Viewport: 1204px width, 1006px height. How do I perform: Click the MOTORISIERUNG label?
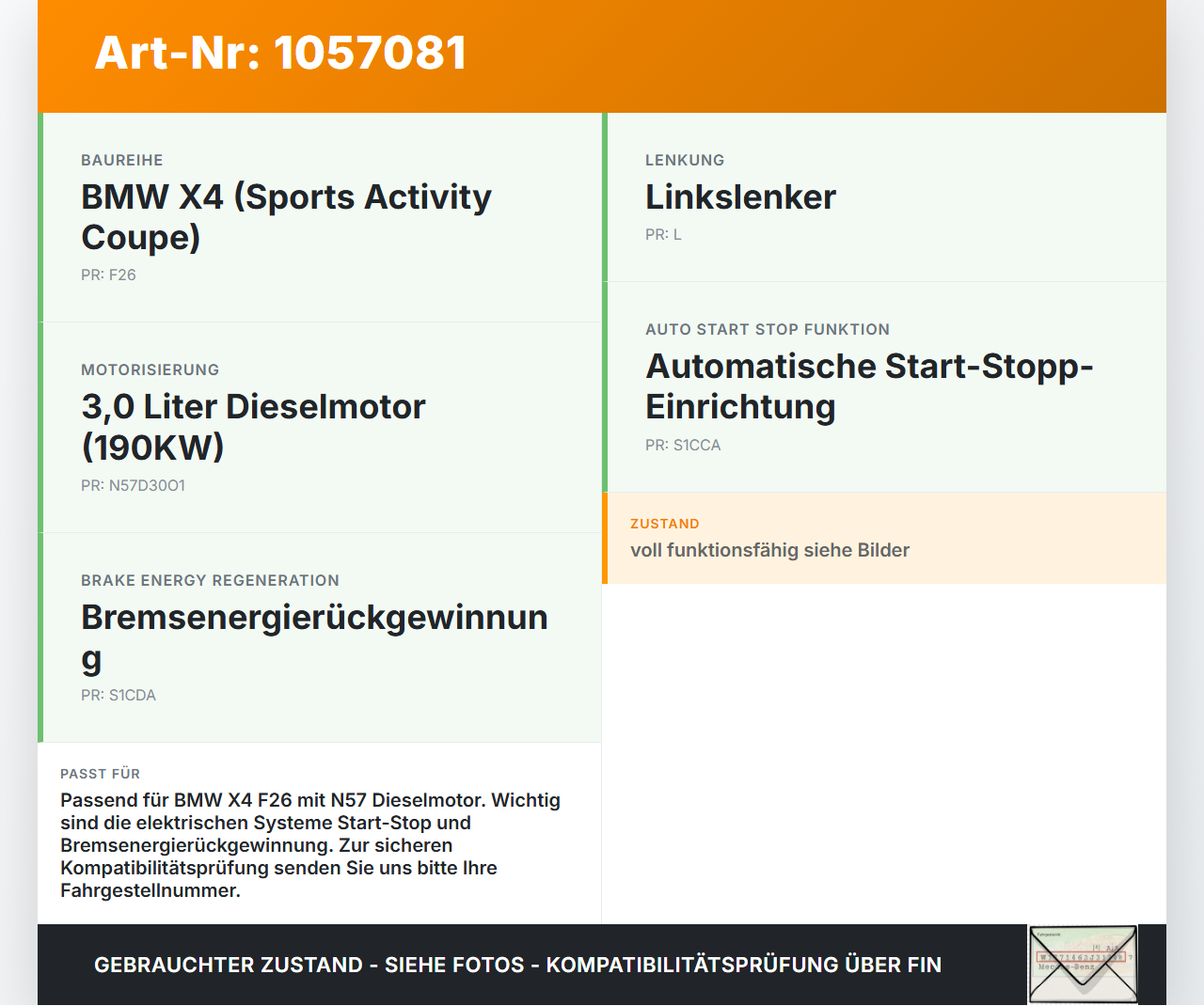(x=150, y=369)
